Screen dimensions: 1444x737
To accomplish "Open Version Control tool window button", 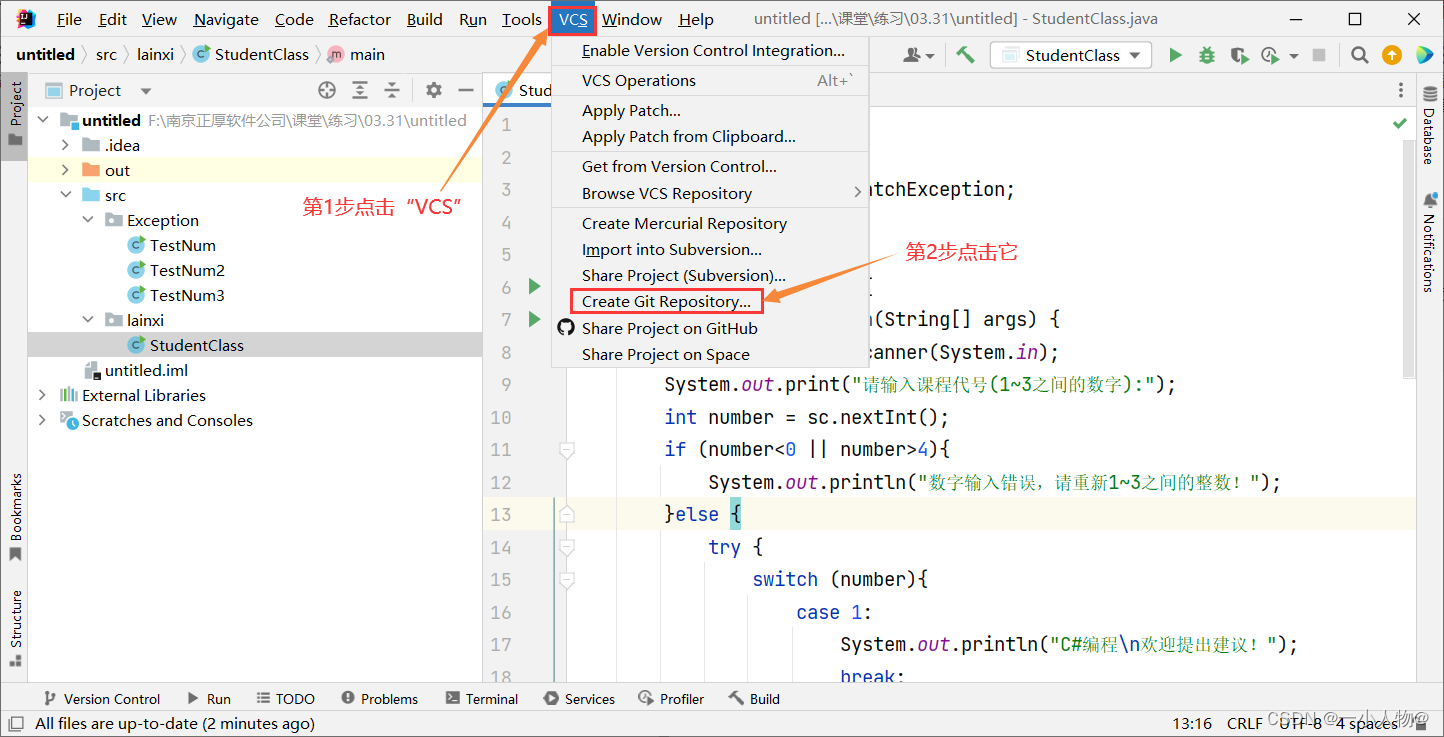I will (100, 699).
